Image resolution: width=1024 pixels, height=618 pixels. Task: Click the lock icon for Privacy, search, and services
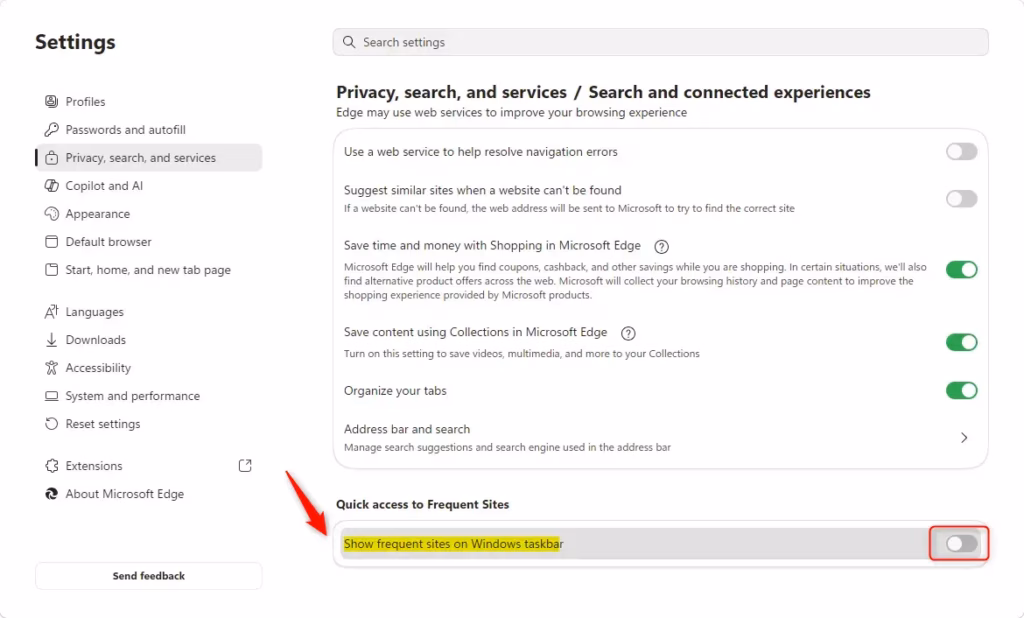(x=51, y=157)
